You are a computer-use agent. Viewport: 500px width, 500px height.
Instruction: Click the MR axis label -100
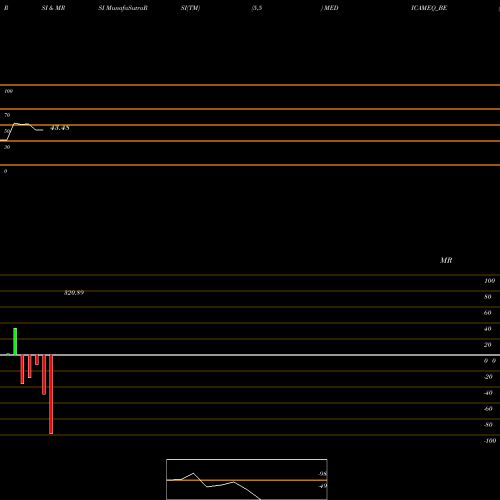490,441
